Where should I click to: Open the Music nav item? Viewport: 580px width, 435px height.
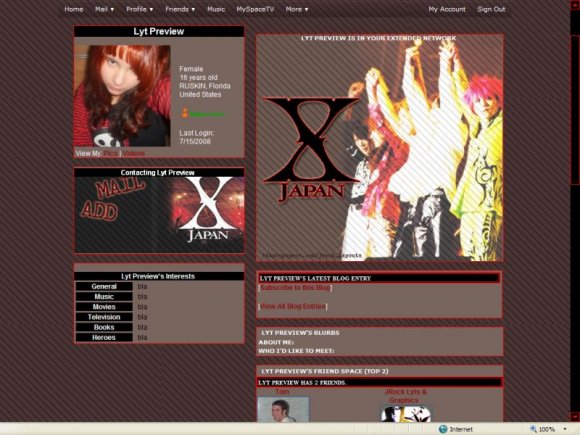pos(216,9)
